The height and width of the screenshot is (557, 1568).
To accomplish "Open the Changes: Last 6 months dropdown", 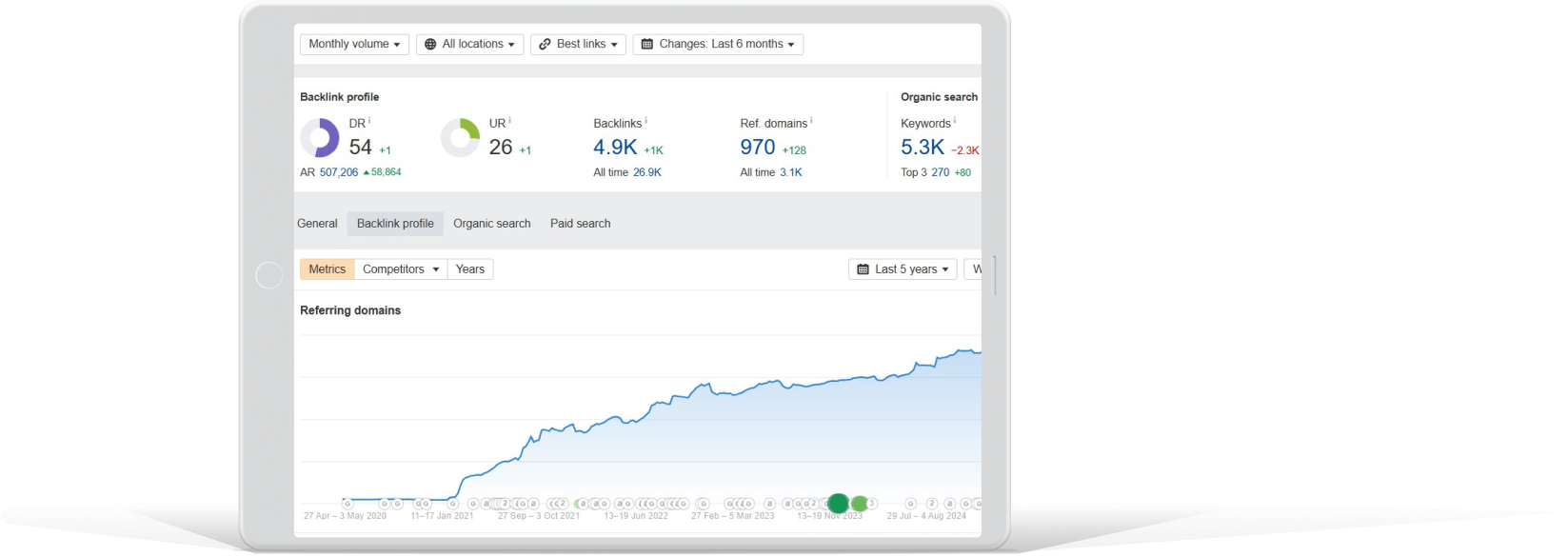I will 718,45.
